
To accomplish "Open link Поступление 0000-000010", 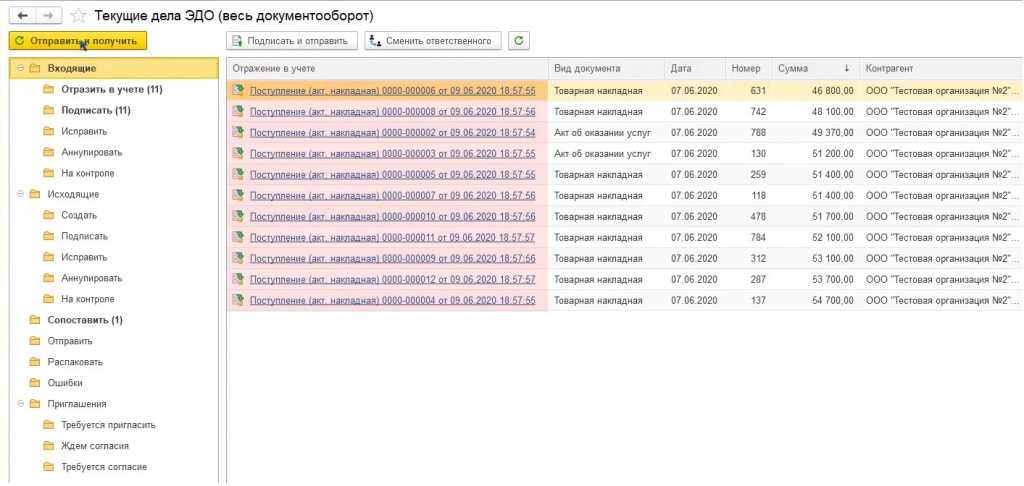I will click(x=392, y=216).
